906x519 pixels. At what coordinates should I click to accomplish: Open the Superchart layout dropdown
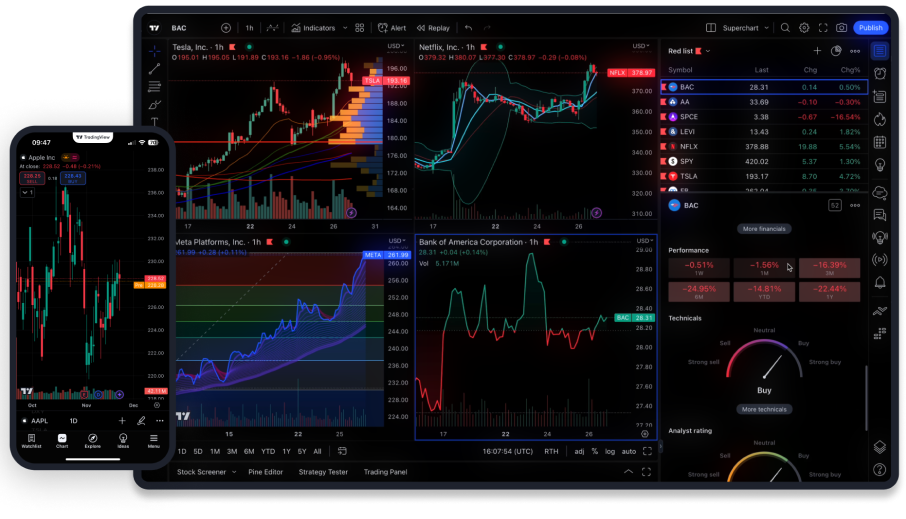pos(768,28)
